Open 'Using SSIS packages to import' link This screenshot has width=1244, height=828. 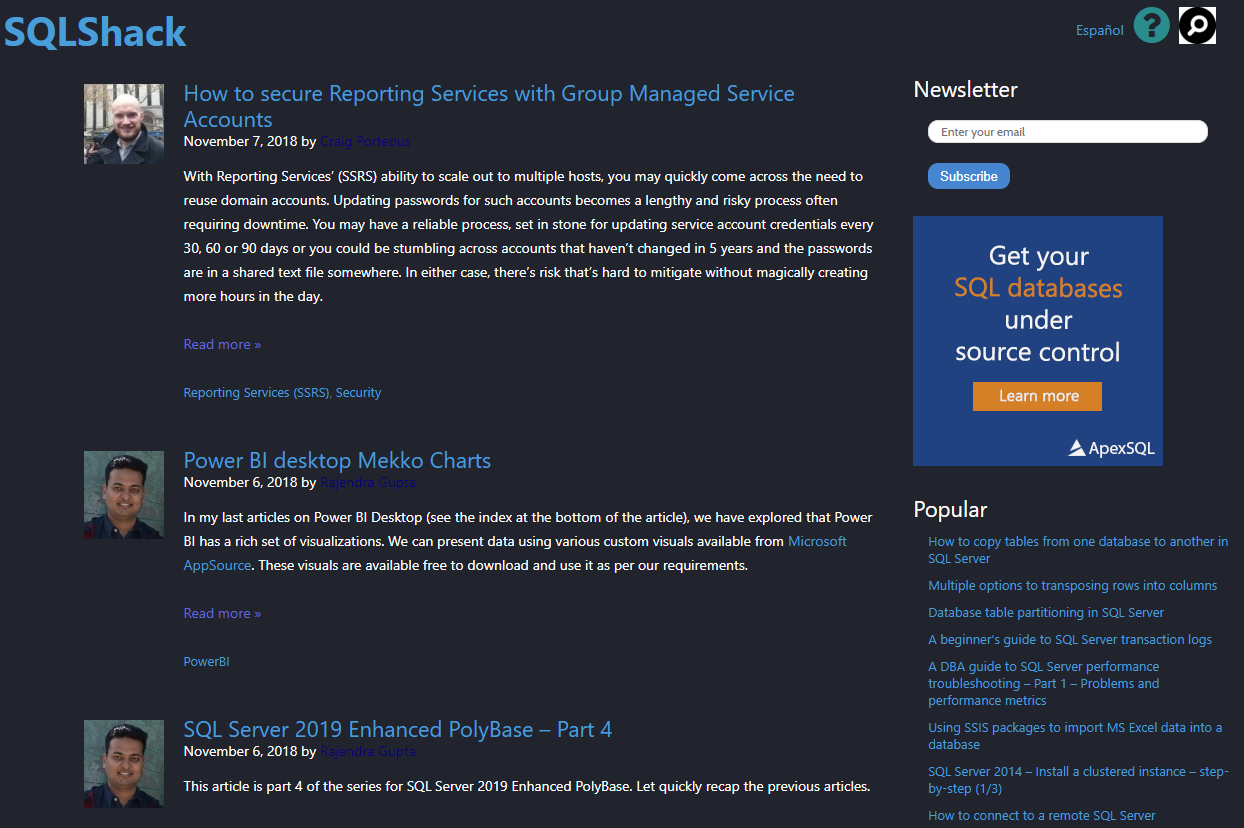click(x=1075, y=736)
